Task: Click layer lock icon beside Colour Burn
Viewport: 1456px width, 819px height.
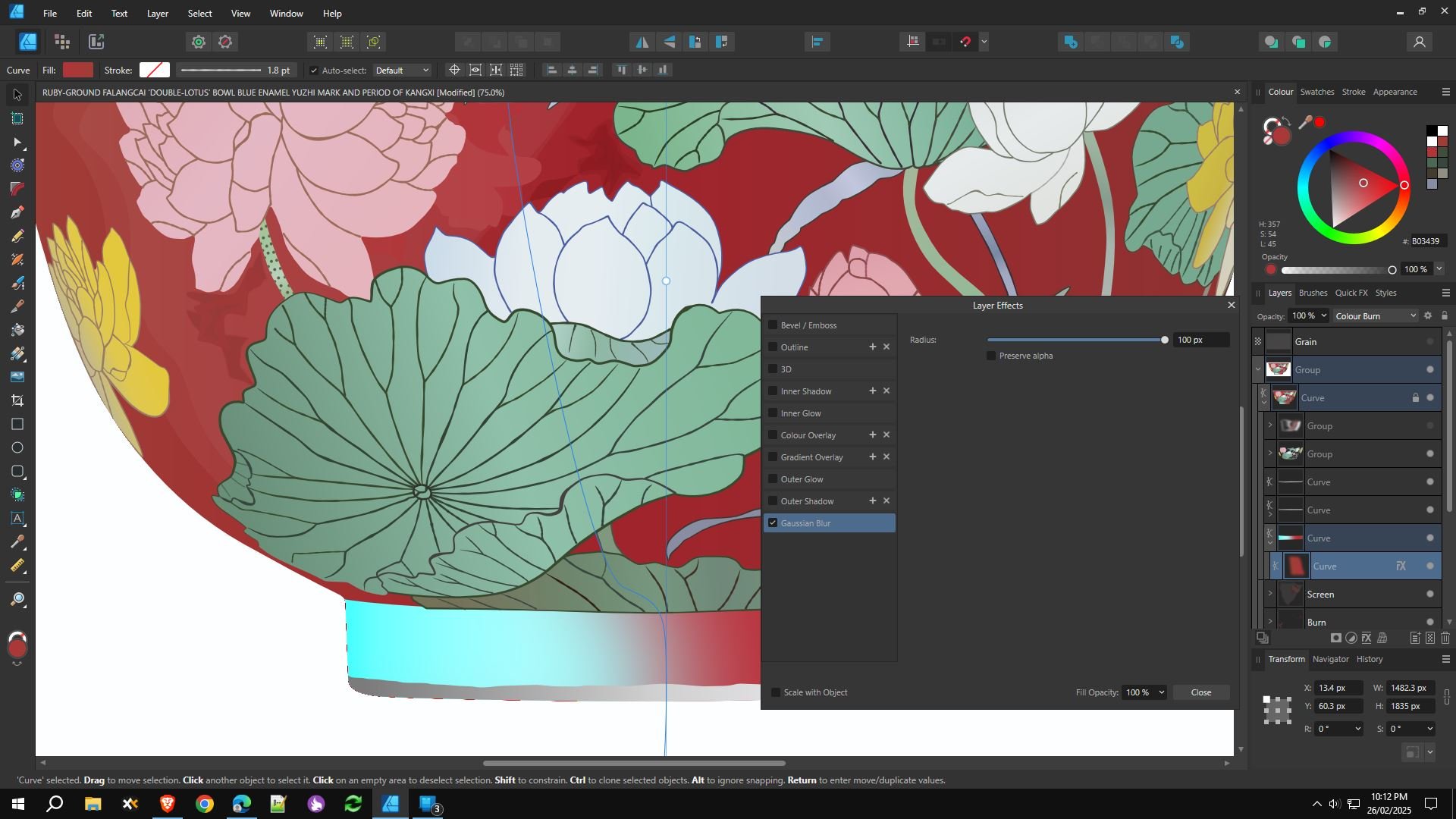Action: tap(1444, 315)
